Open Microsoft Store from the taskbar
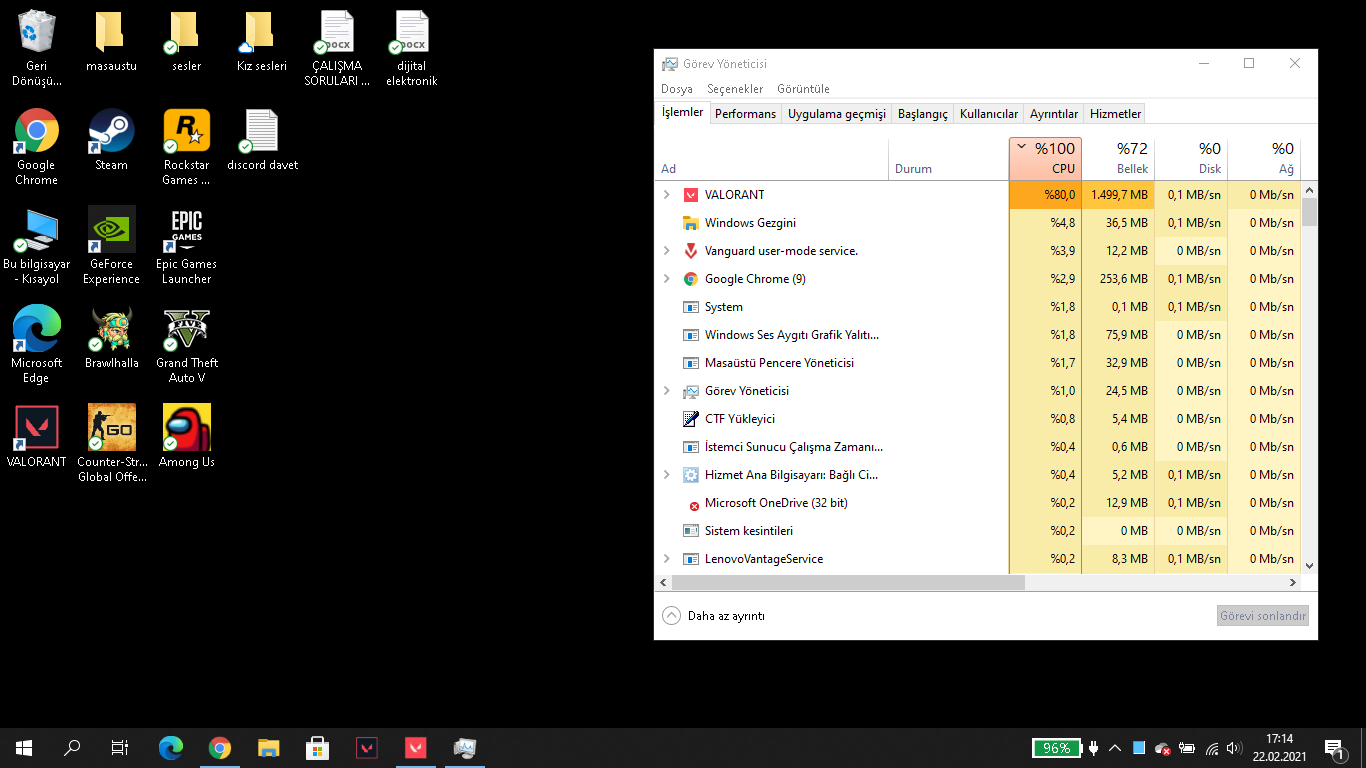Image resolution: width=1366 pixels, height=768 pixels. (x=318, y=747)
